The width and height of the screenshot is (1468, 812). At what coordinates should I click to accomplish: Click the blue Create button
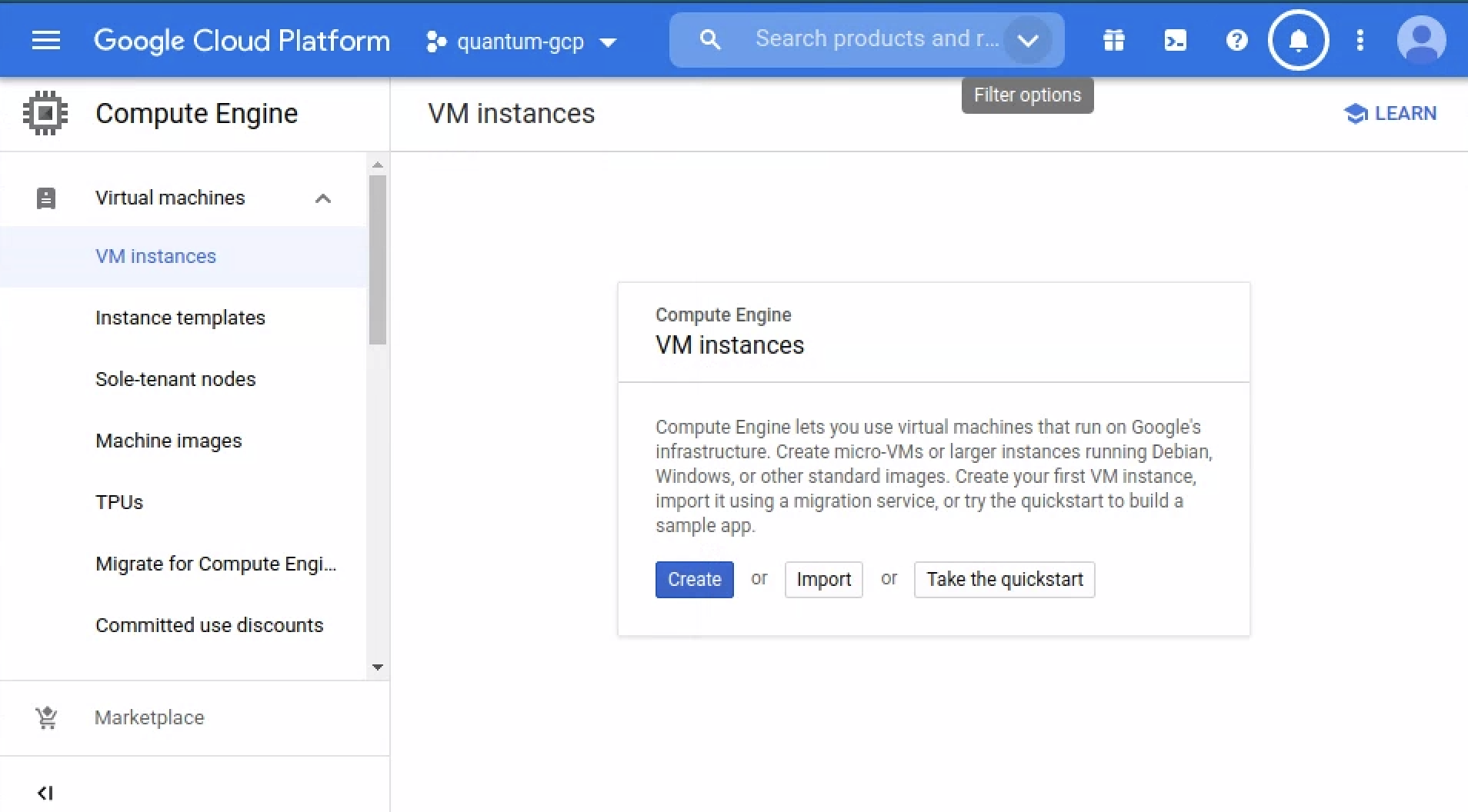click(694, 579)
